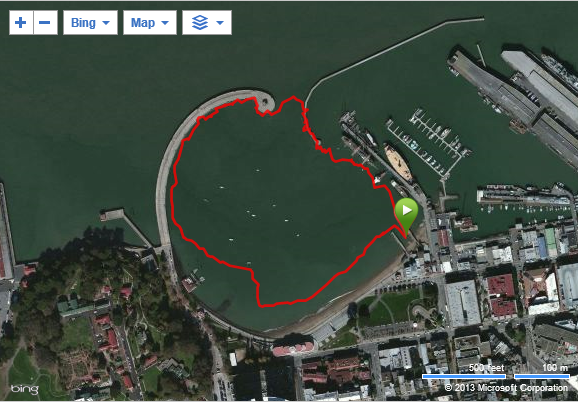Zoom out with the minus button
The height and width of the screenshot is (402, 578).
coord(45,22)
